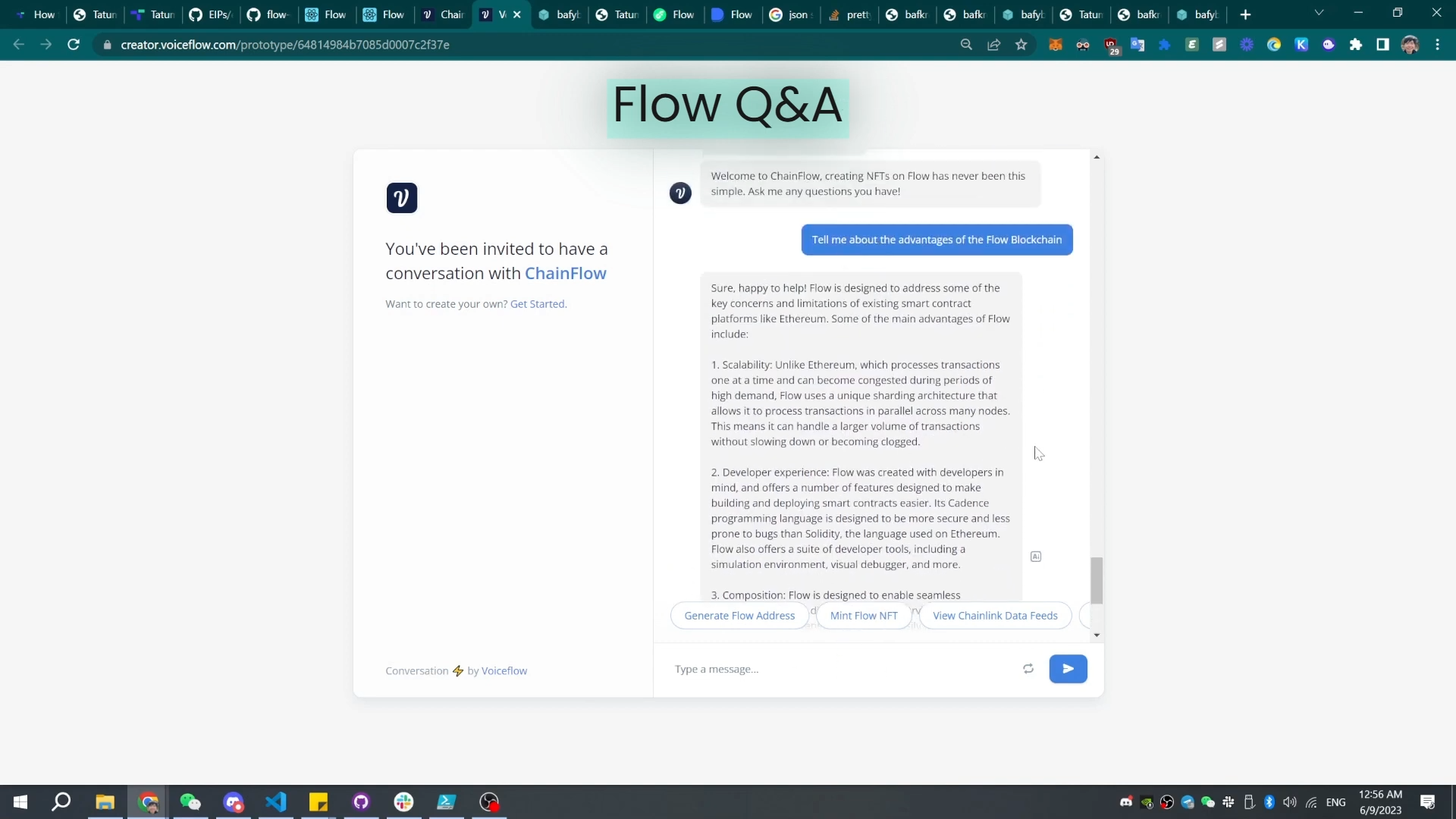The width and height of the screenshot is (1456, 819).
Task: Switch to the json Google search tab
Action: [791, 14]
